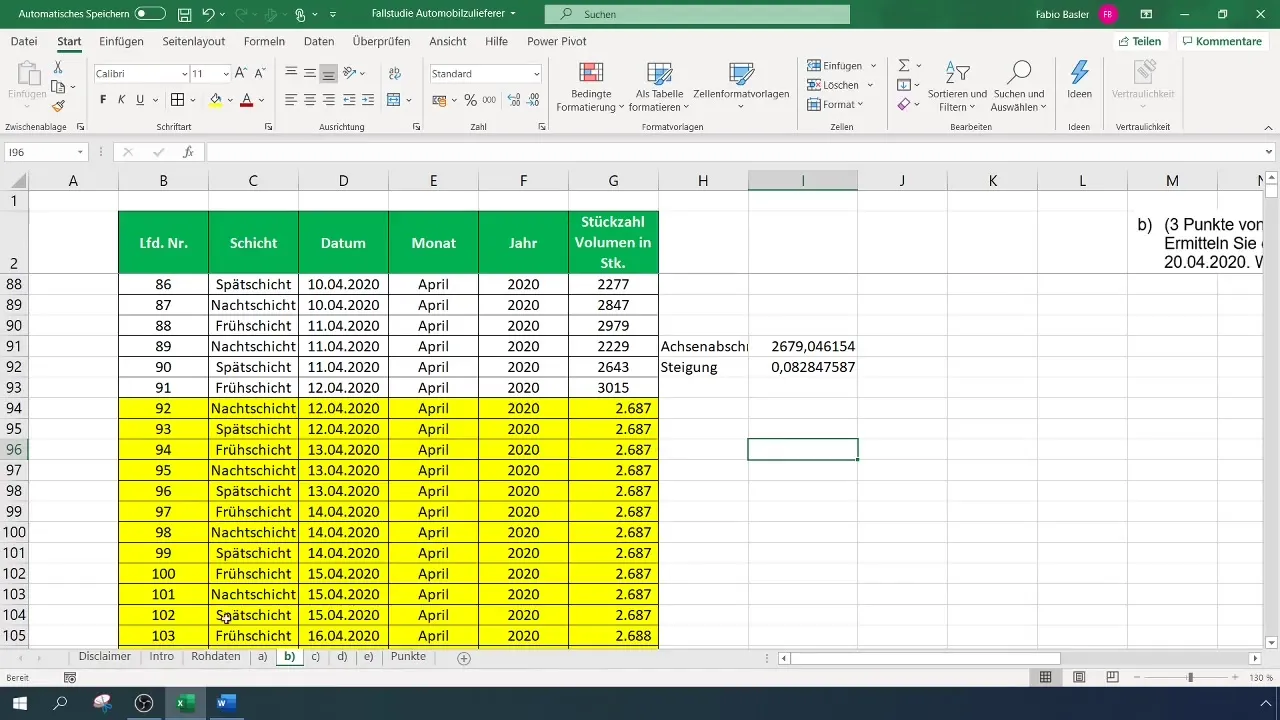Toggle bold formatting
Screen dimensions: 1280x720
pyautogui.click(x=103, y=100)
